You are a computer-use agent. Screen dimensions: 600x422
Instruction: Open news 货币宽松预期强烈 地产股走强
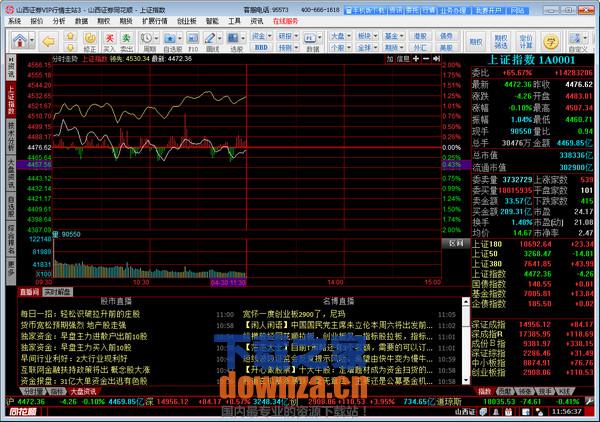point(73,325)
